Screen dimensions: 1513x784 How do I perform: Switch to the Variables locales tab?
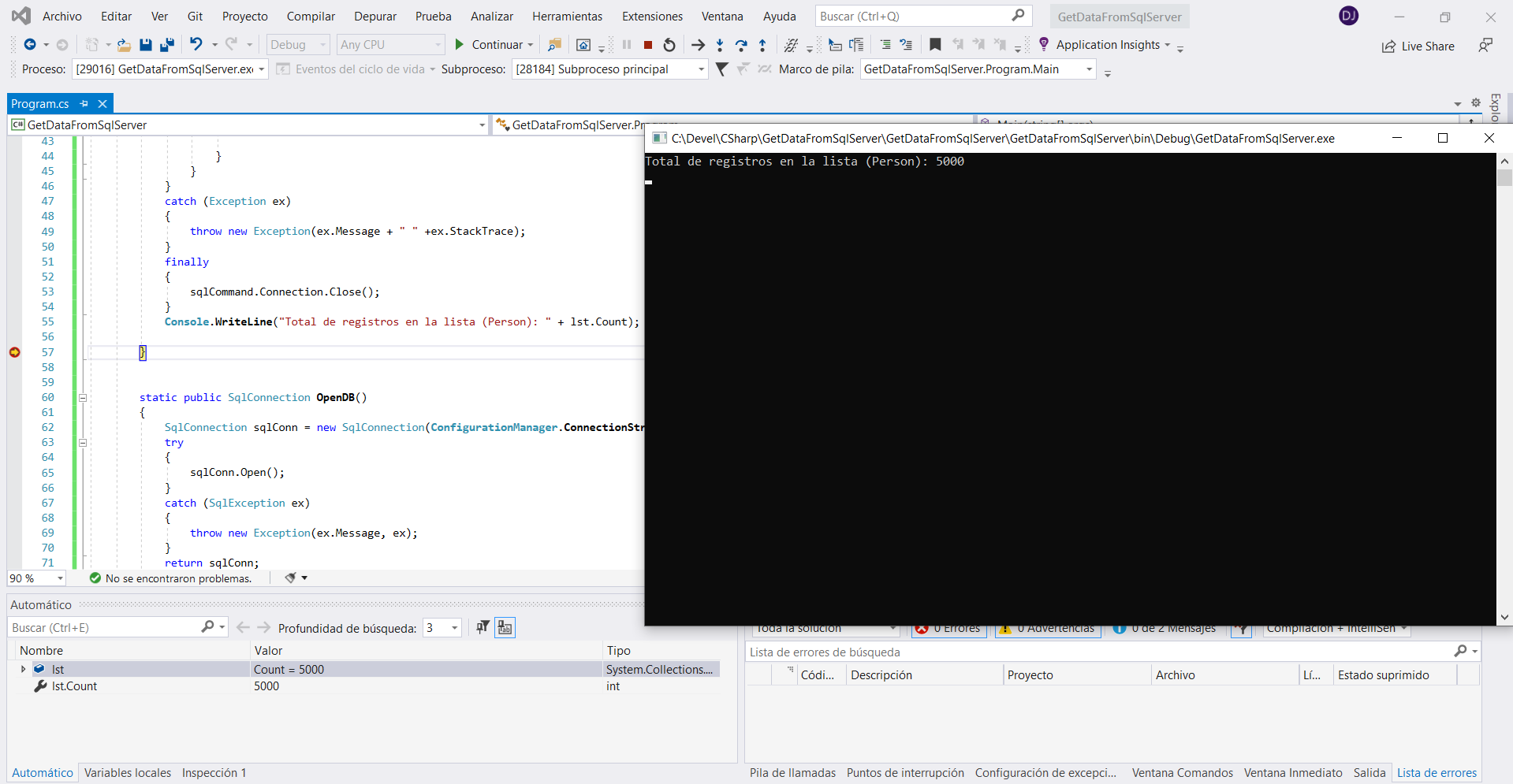point(128,773)
